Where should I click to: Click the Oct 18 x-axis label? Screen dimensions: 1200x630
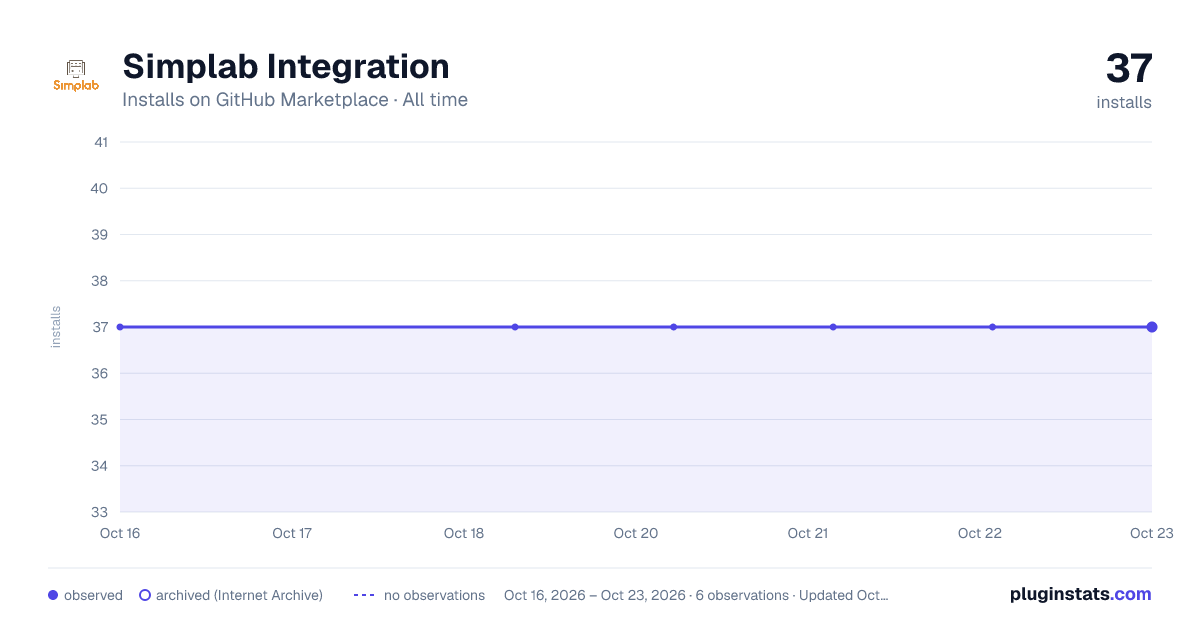click(464, 533)
